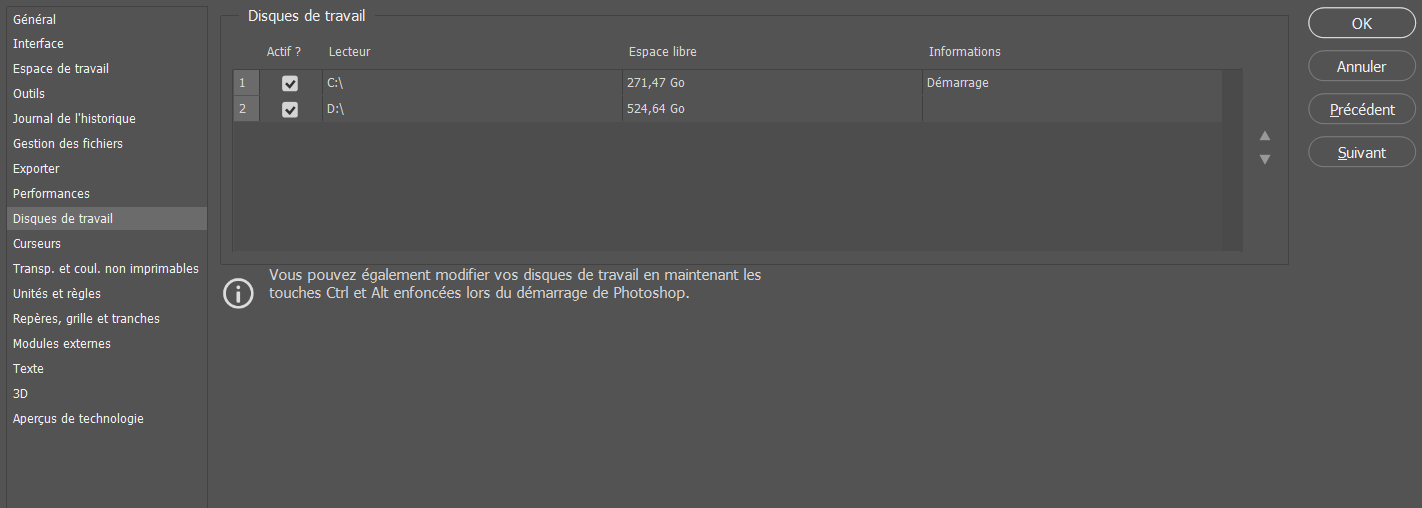Toggle the active checkbox for drive D:\

(x=290, y=109)
